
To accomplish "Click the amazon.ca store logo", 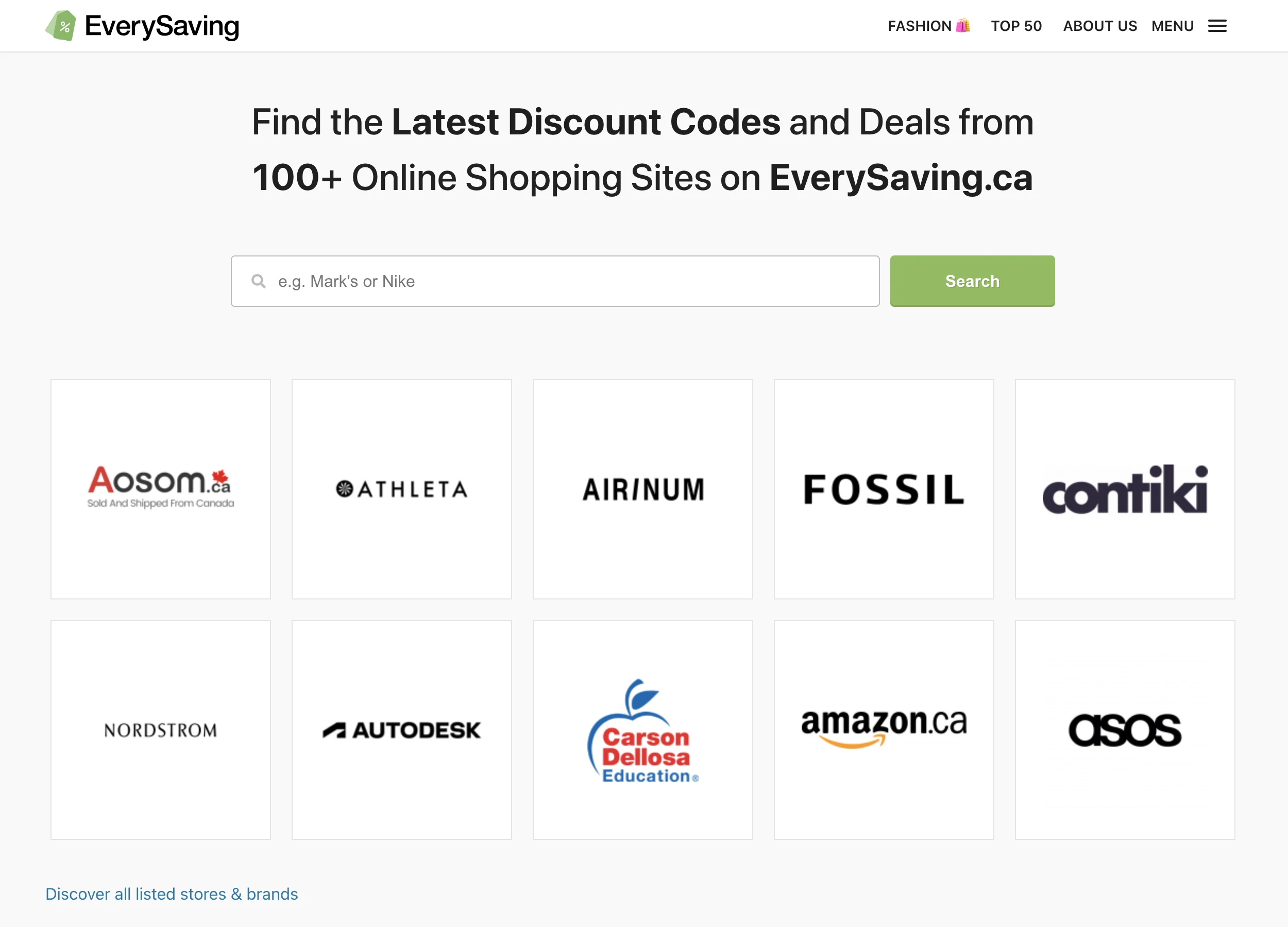I will [884, 731].
